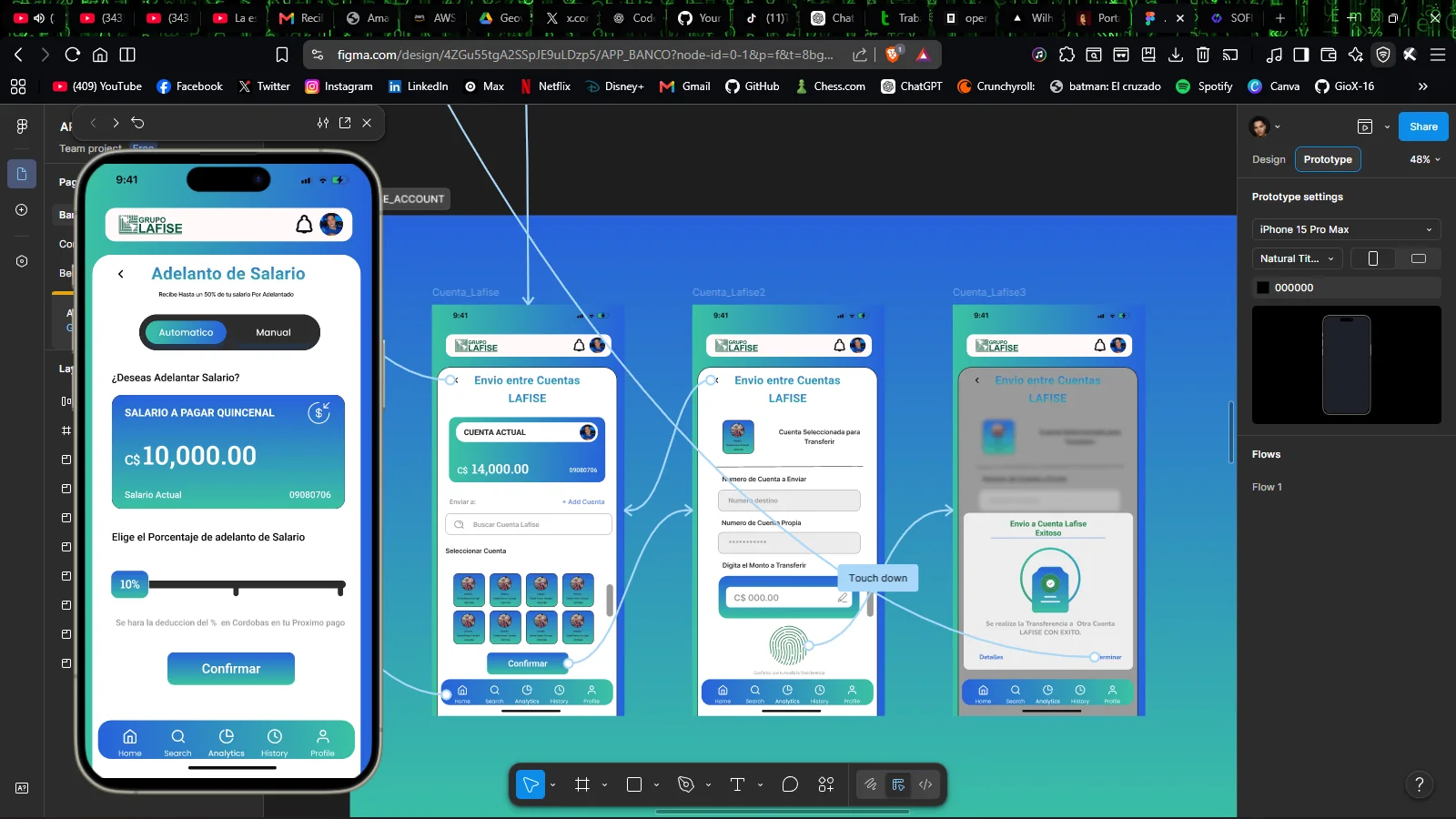Open the YouTube bookmark
The width and height of the screenshot is (1456, 819).
(x=97, y=86)
